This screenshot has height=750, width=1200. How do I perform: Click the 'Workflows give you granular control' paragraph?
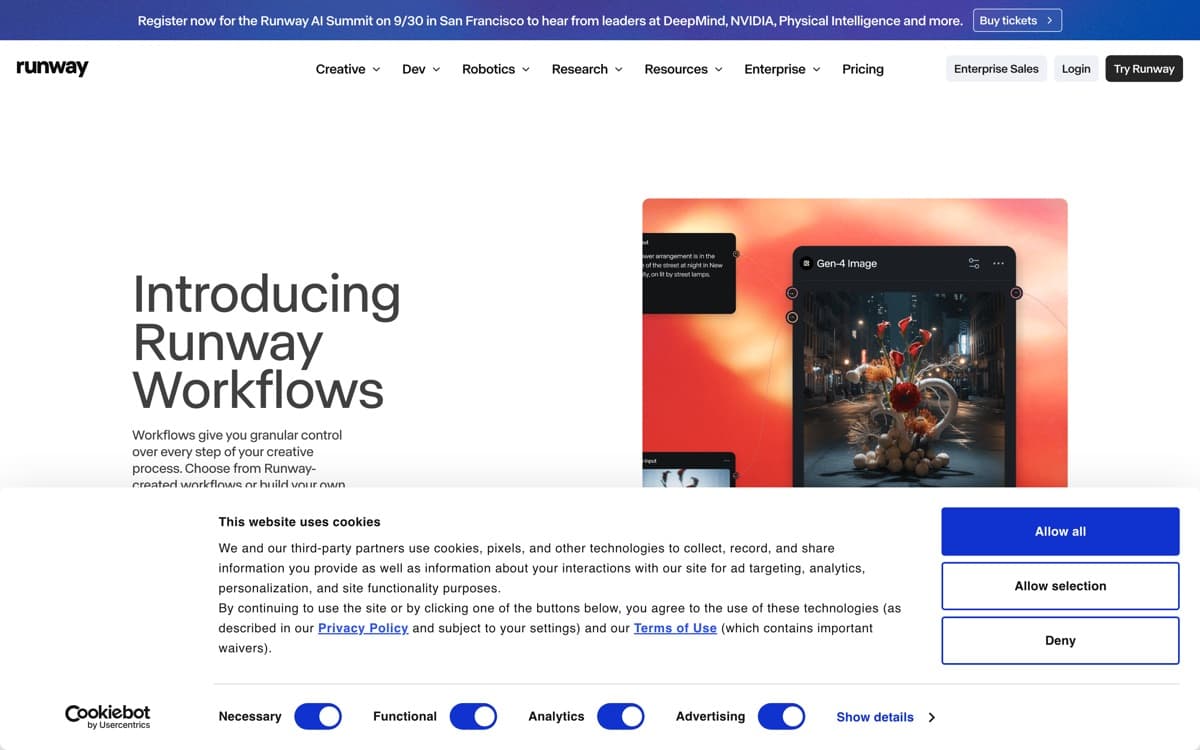coord(238,460)
